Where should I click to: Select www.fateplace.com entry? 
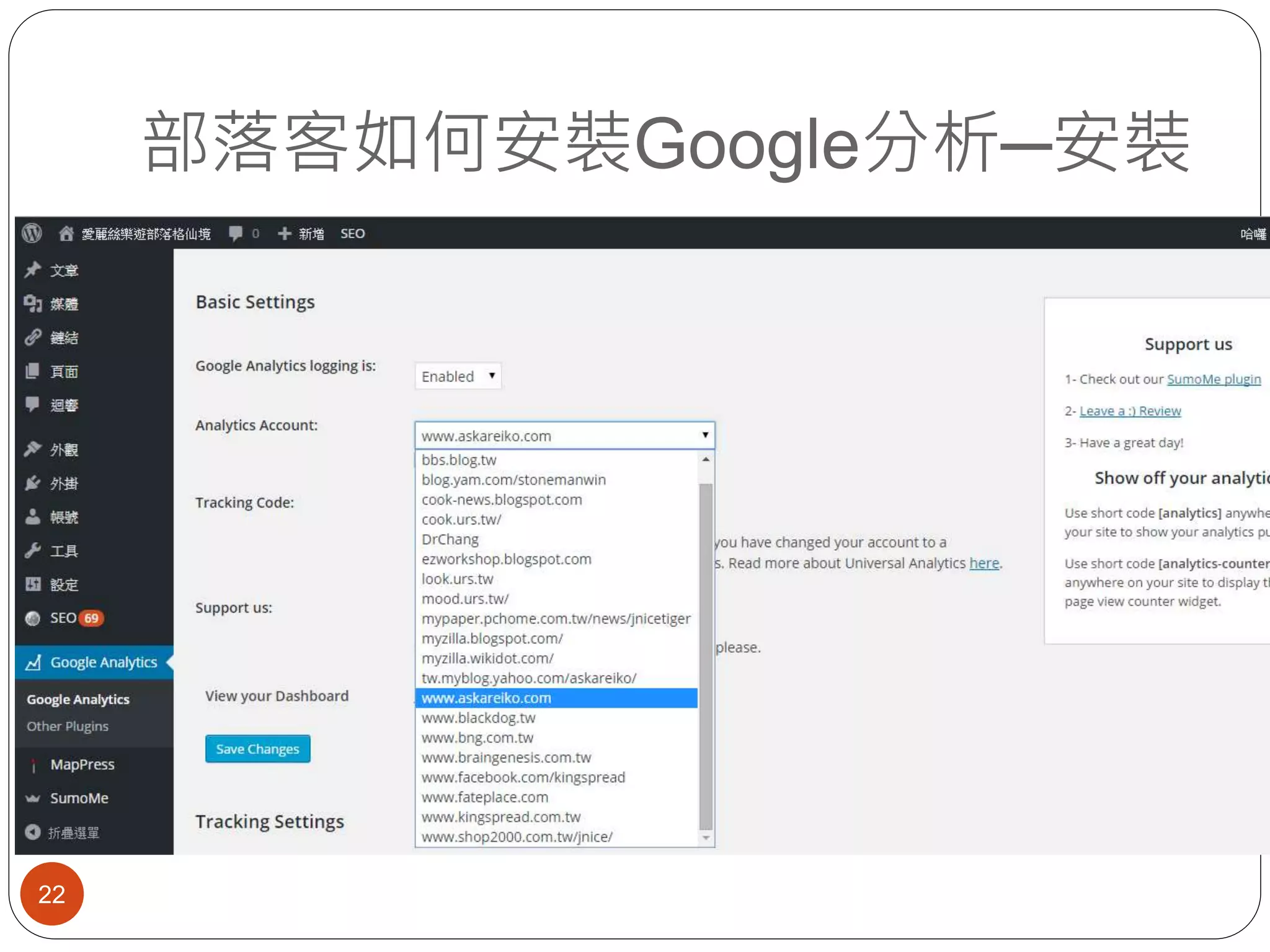[x=556, y=797]
